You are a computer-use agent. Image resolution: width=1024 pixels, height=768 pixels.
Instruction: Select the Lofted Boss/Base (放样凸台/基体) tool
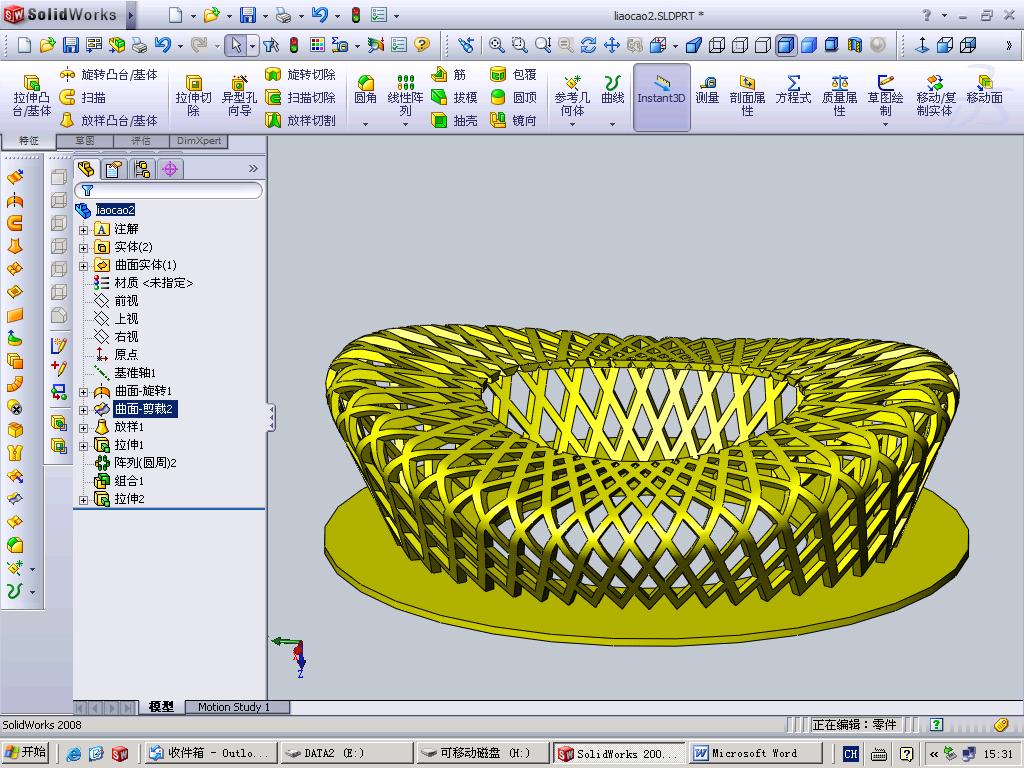[x=108, y=120]
